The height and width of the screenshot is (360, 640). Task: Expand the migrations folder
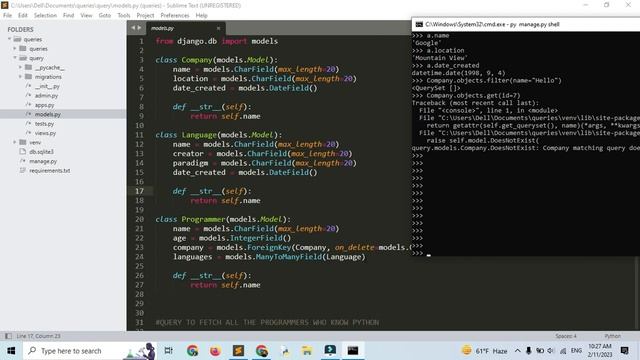(20, 77)
